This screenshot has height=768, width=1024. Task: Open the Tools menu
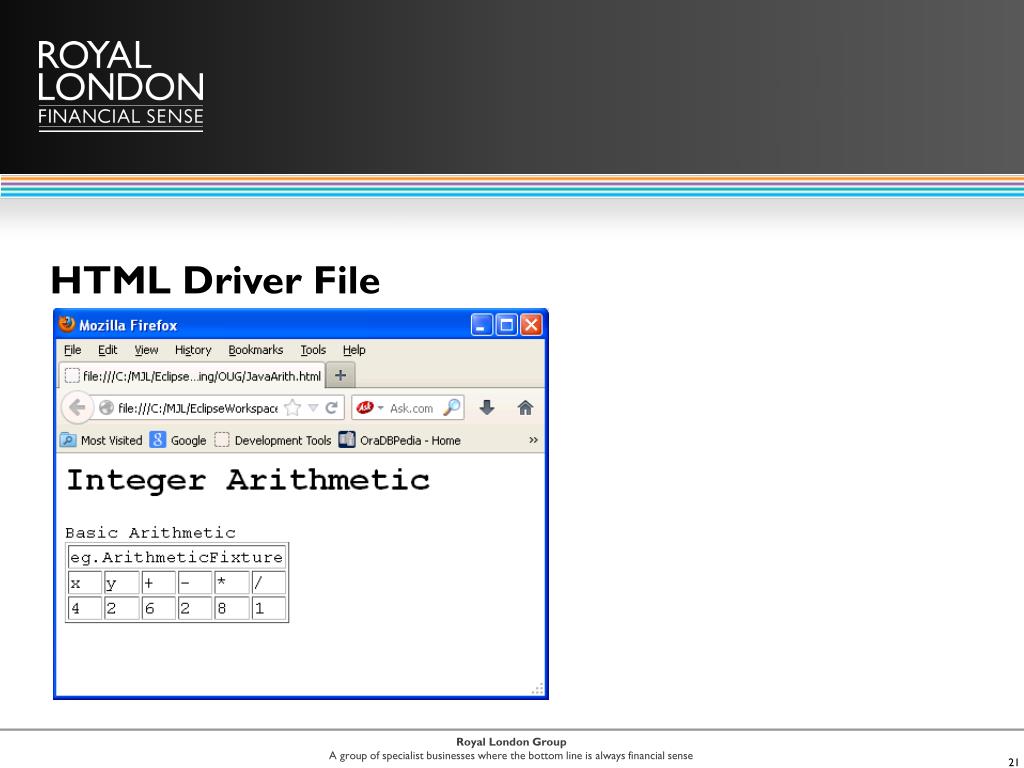pyautogui.click(x=313, y=350)
